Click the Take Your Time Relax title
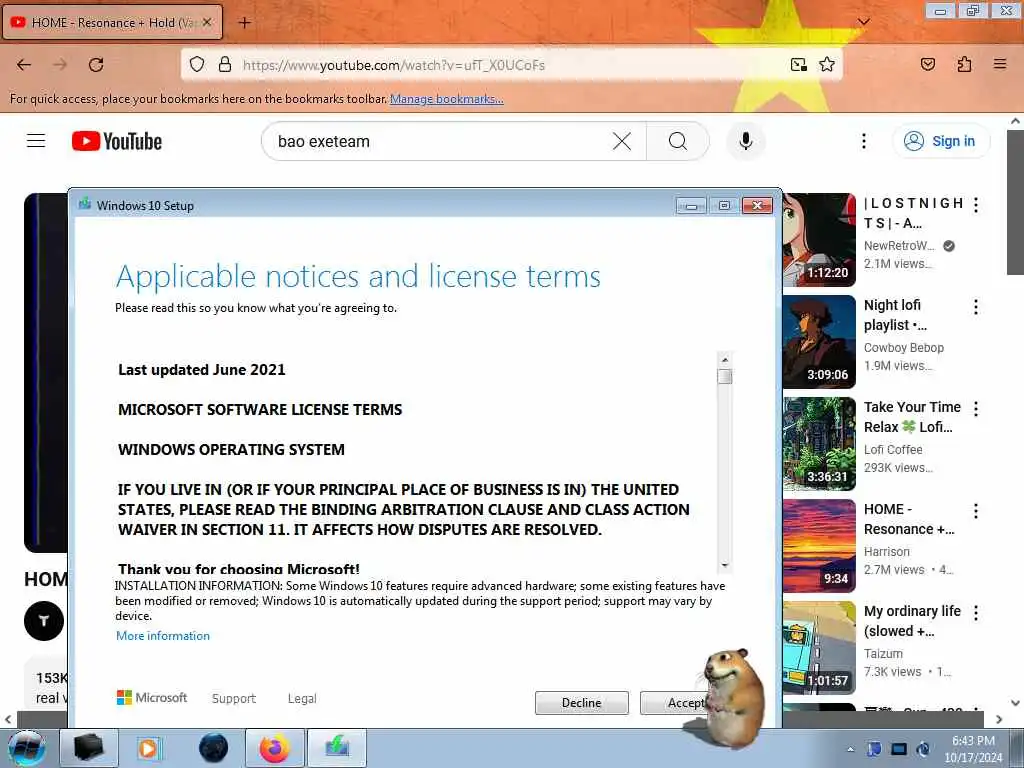1024x768 pixels. 912,417
